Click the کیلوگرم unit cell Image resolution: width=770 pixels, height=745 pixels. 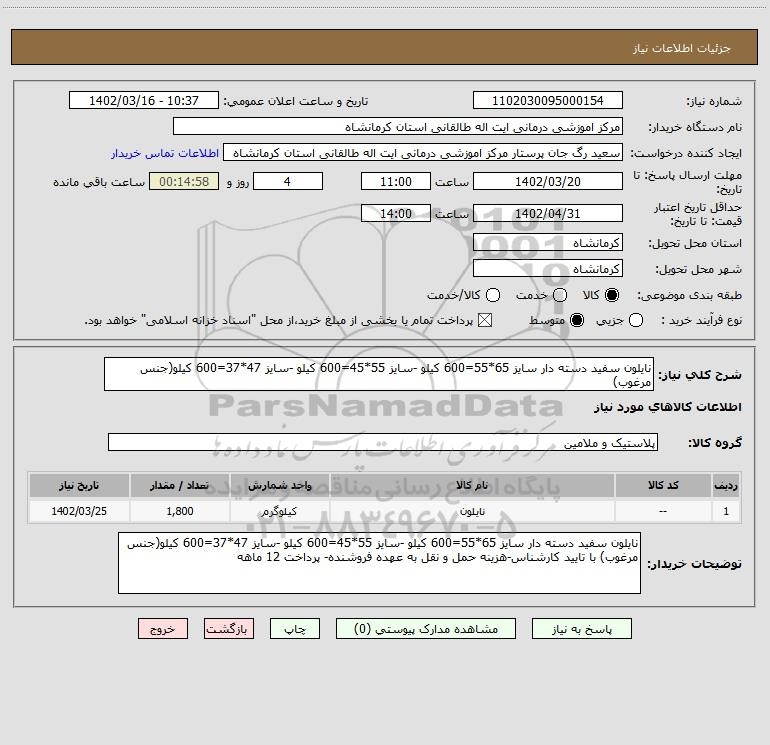pos(279,511)
